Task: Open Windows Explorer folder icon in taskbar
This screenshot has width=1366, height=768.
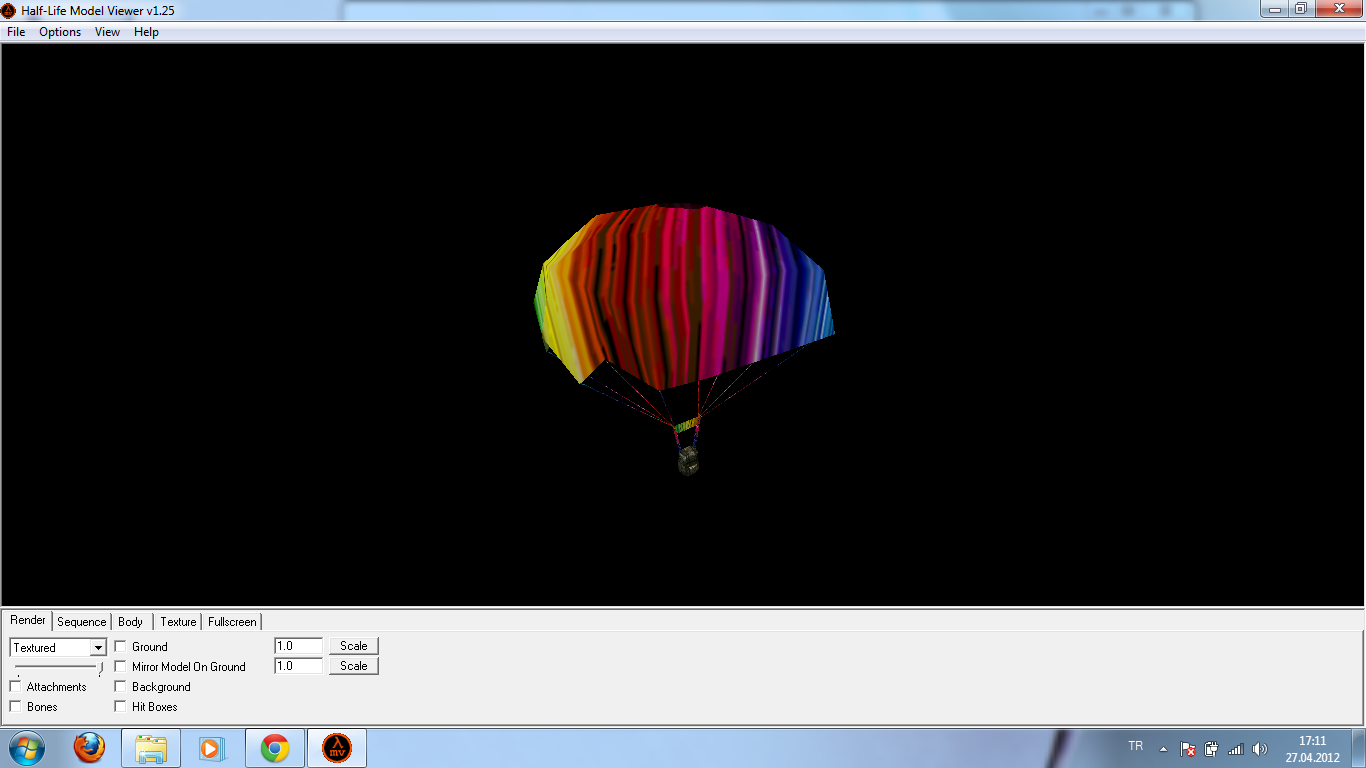Action: [x=151, y=748]
